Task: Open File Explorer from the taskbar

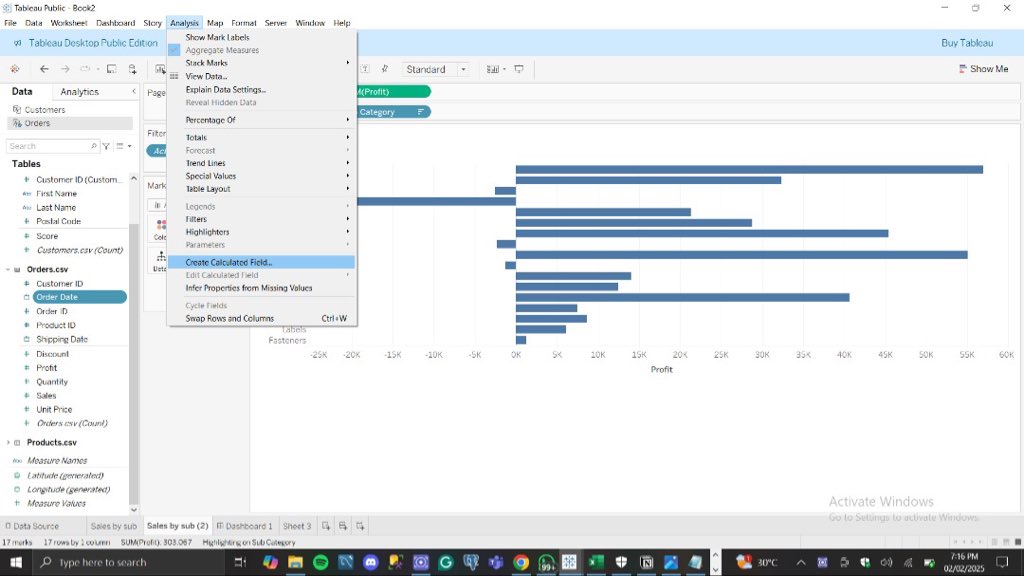Action: tap(295, 562)
